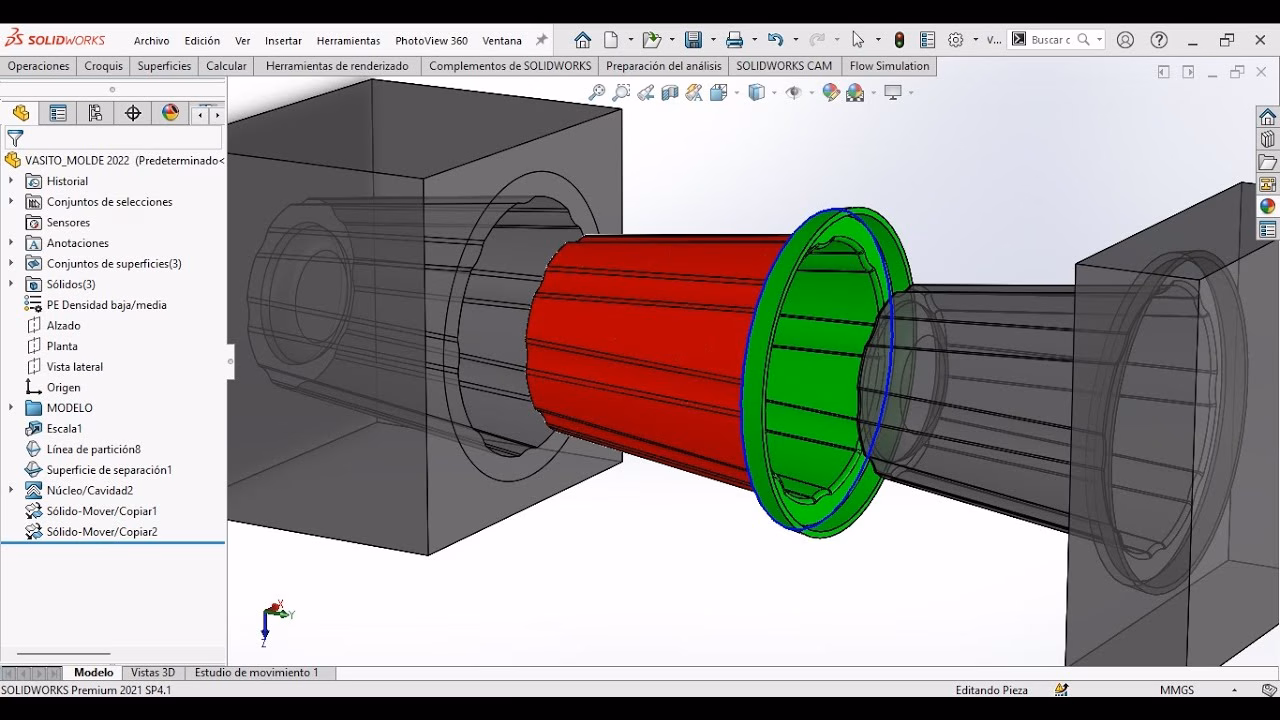Click the Rebuild traffic light icon
The height and width of the screenshot is (720, 1280).
click(x=900, y=40)
